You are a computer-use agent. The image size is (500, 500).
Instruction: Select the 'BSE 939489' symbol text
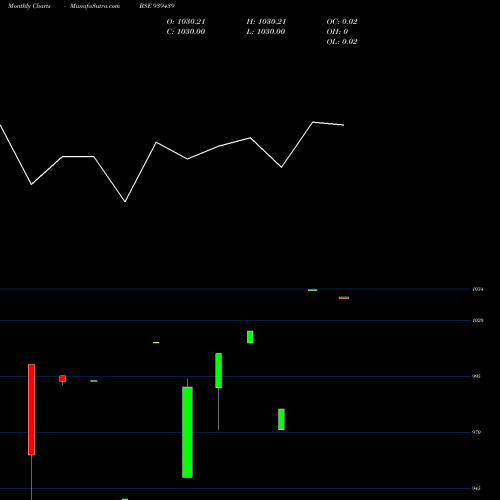pos(157,6)
